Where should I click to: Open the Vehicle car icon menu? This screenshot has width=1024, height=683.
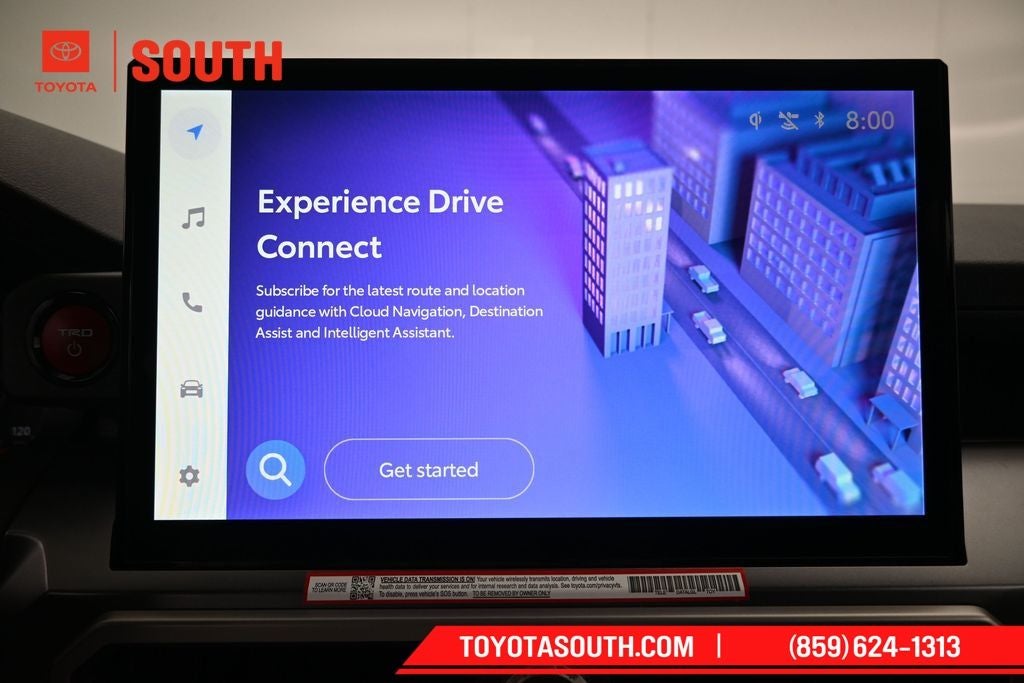coord(191,389)
